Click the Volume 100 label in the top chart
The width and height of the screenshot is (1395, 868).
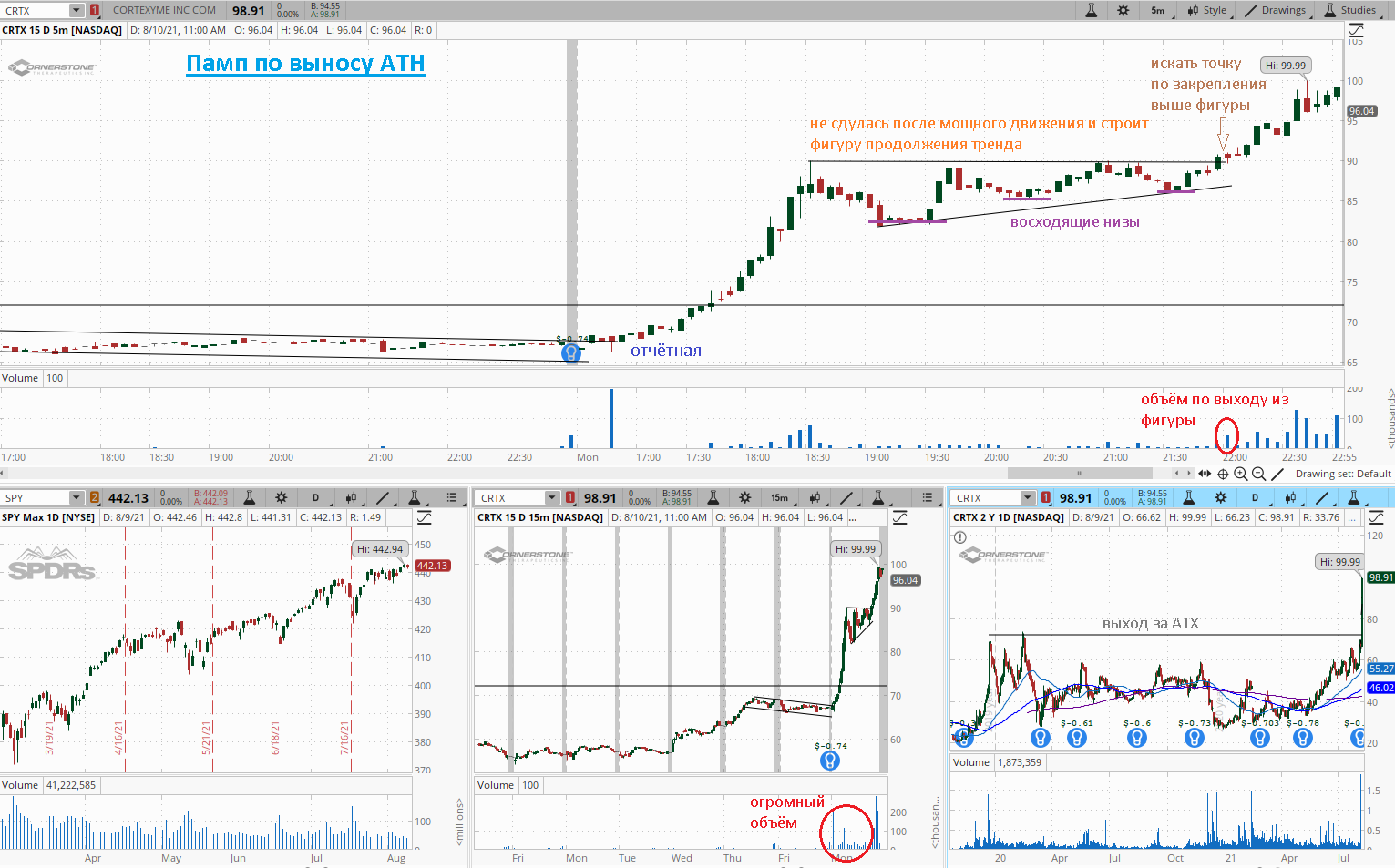point(33,378)
